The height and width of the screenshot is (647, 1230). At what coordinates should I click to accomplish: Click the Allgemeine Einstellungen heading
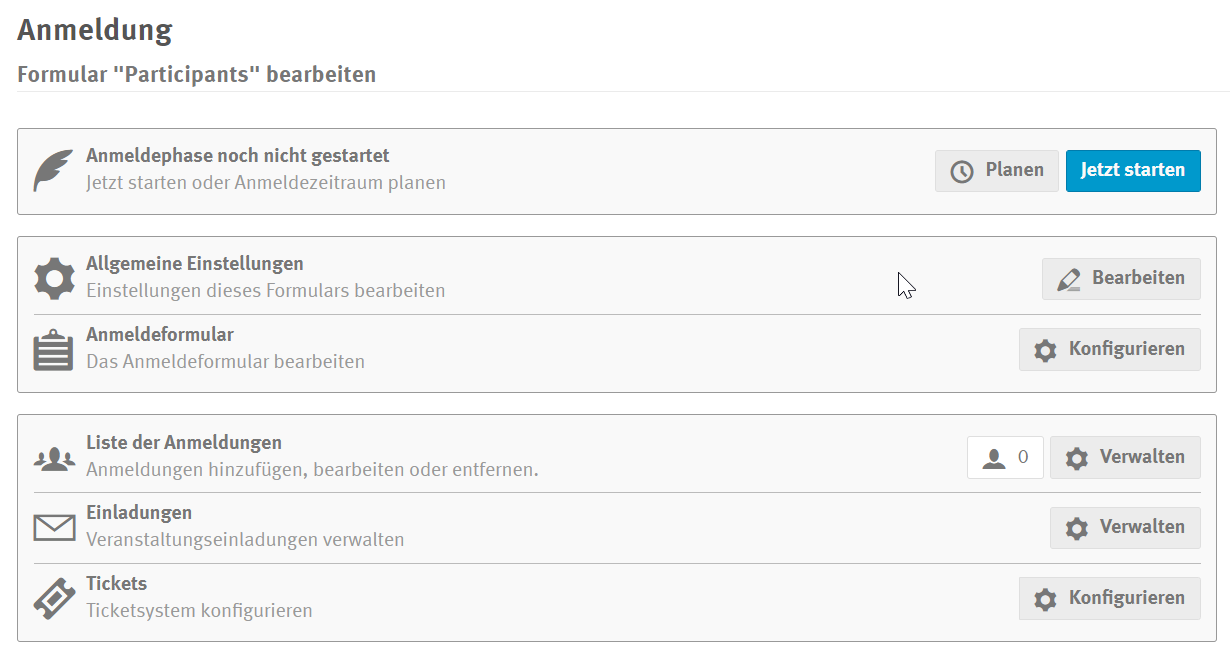click(x=194, y=264)
